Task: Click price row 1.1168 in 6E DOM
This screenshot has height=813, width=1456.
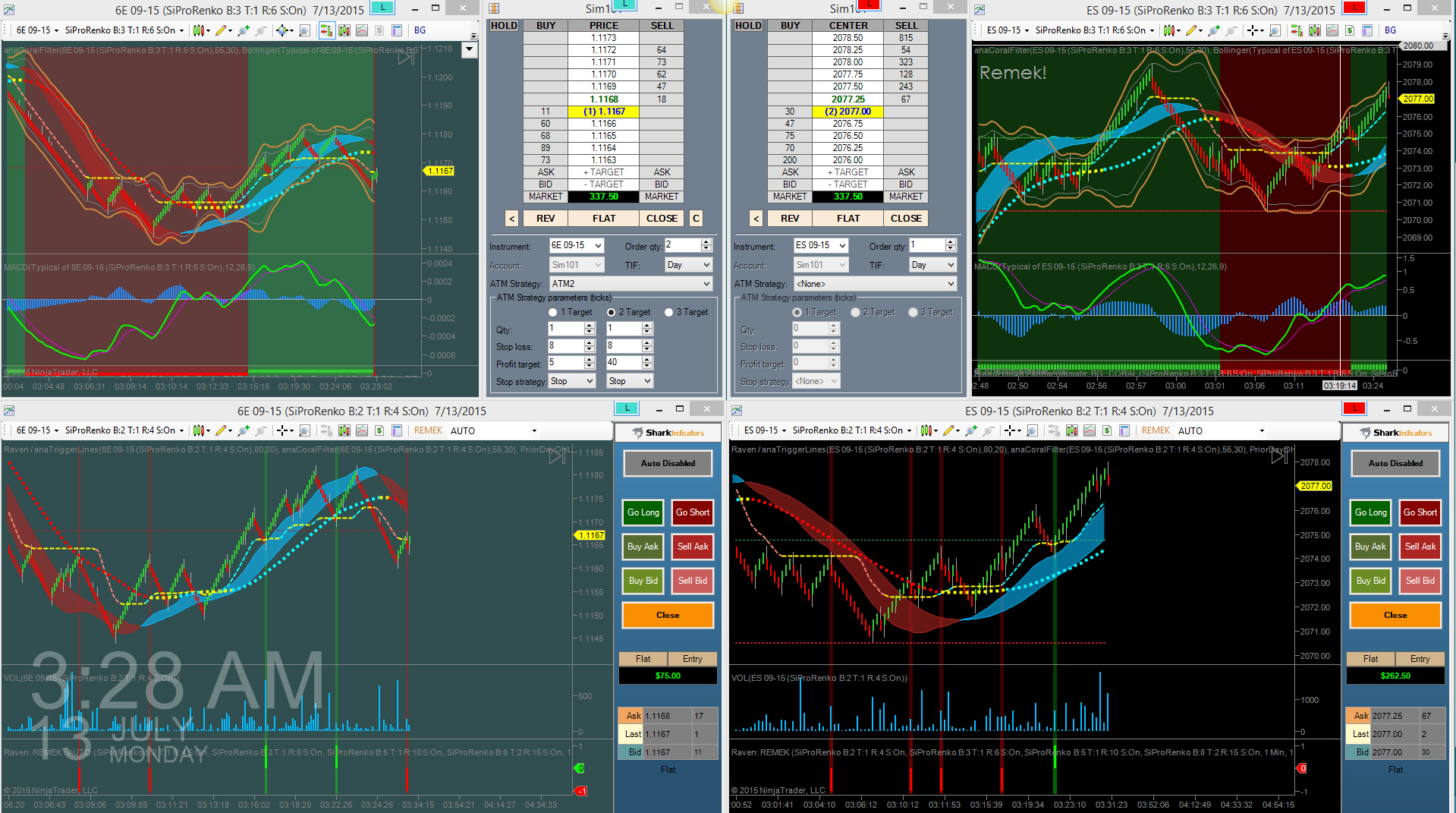Action: (x=604, y=99)
